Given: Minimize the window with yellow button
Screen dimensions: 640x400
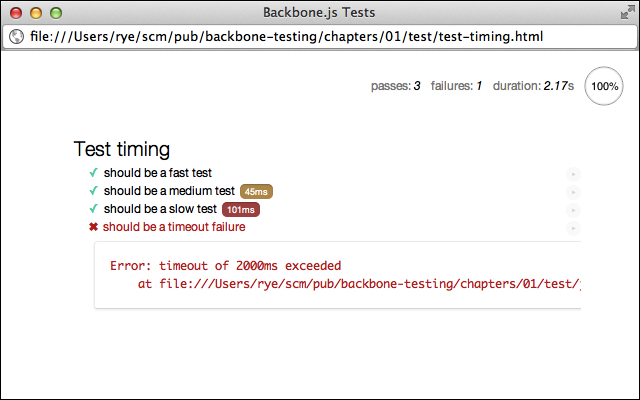Looking at the screenshot, I should point(36,13).
